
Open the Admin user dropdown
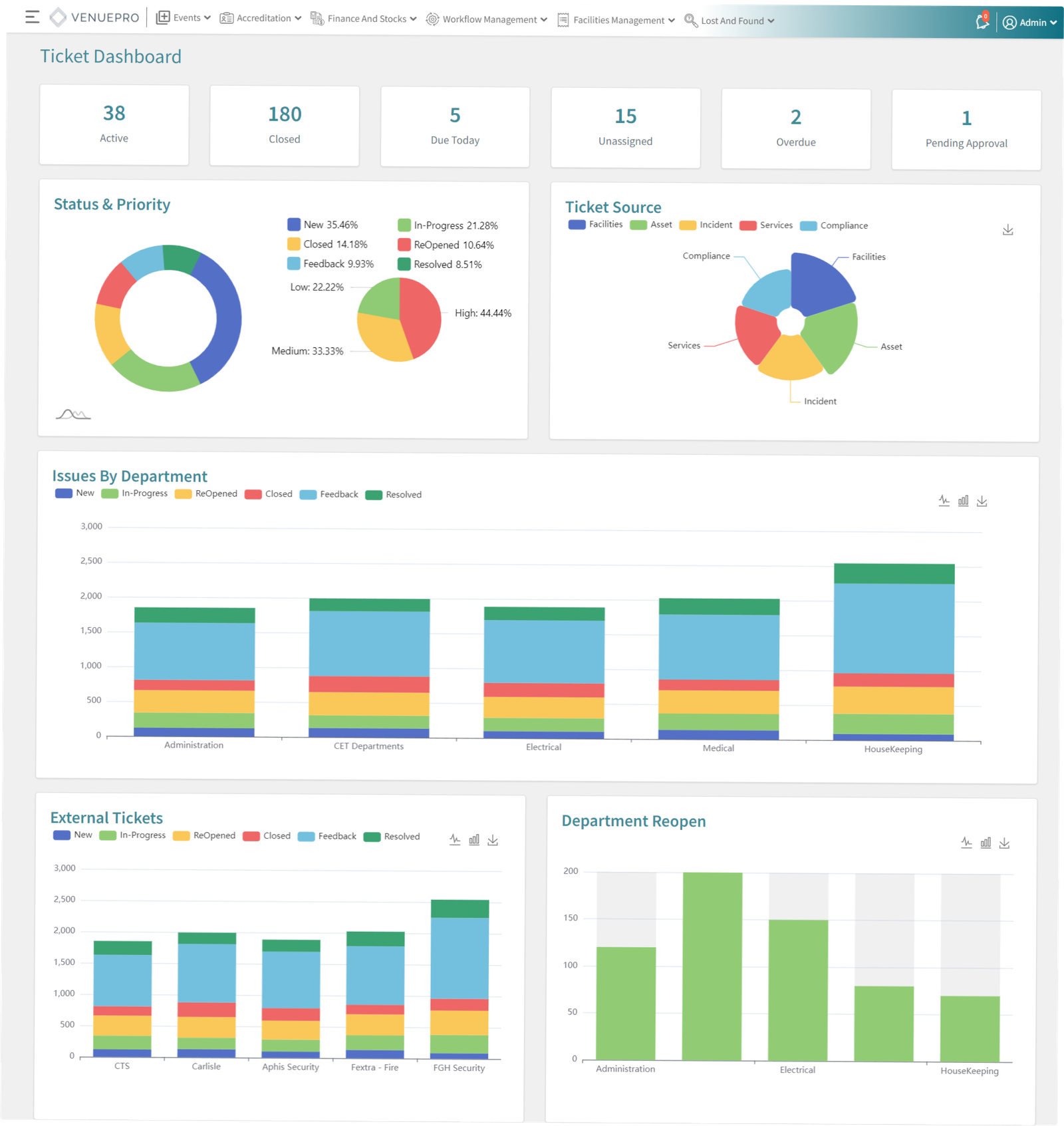[x=1029, y=23]
